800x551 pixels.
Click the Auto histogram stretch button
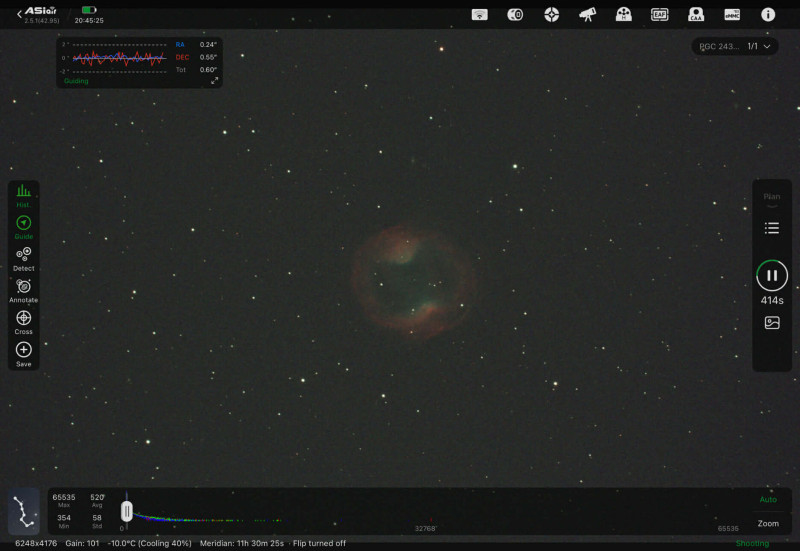click(768, 499)
